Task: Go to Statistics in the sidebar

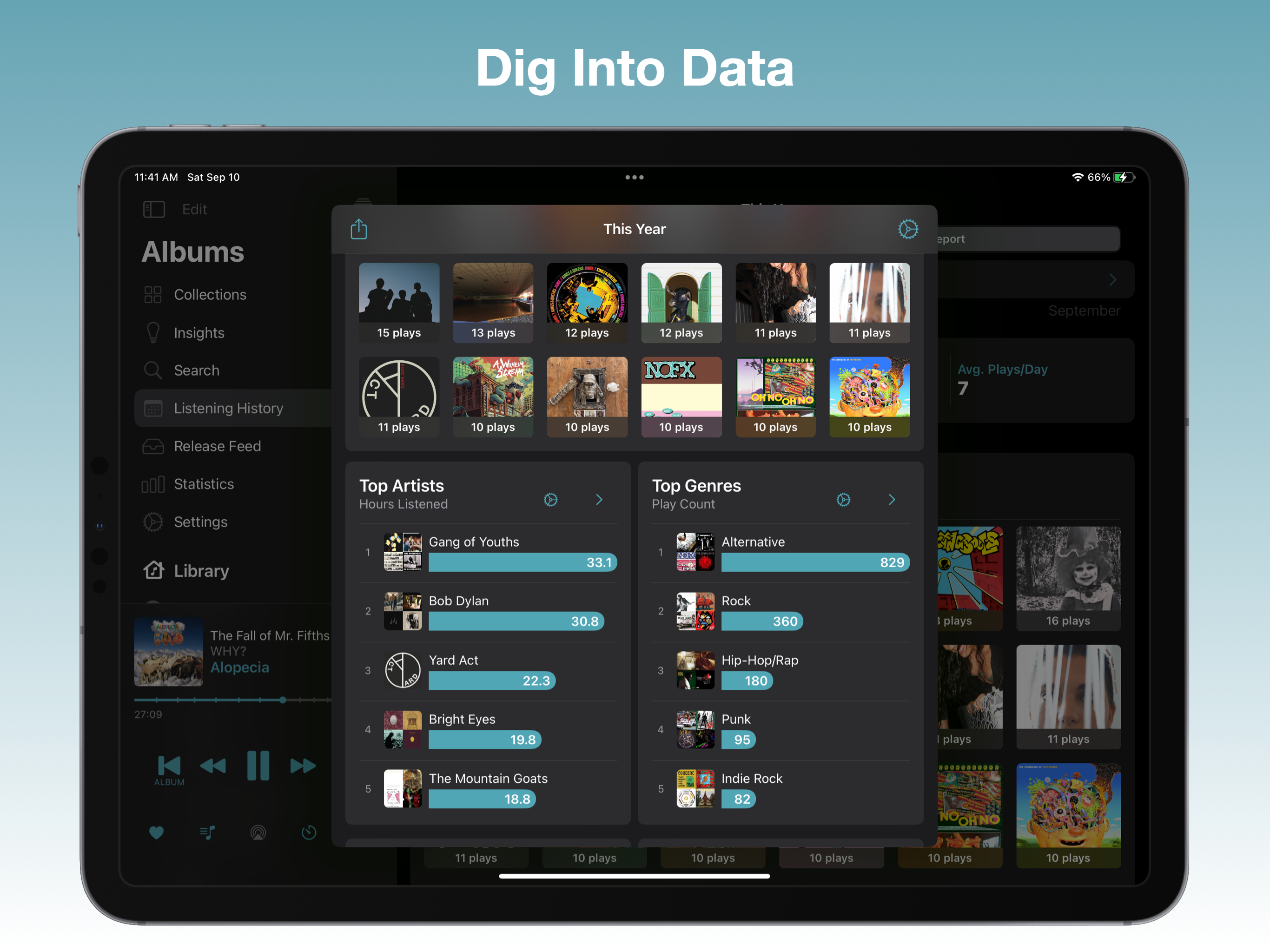Action: click(x=203, y=484)
